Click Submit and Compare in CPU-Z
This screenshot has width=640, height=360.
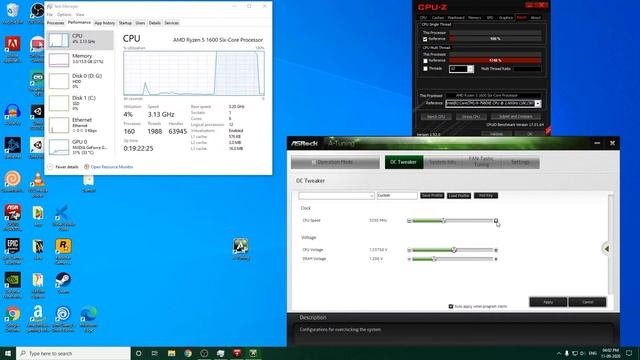point(515,117)
